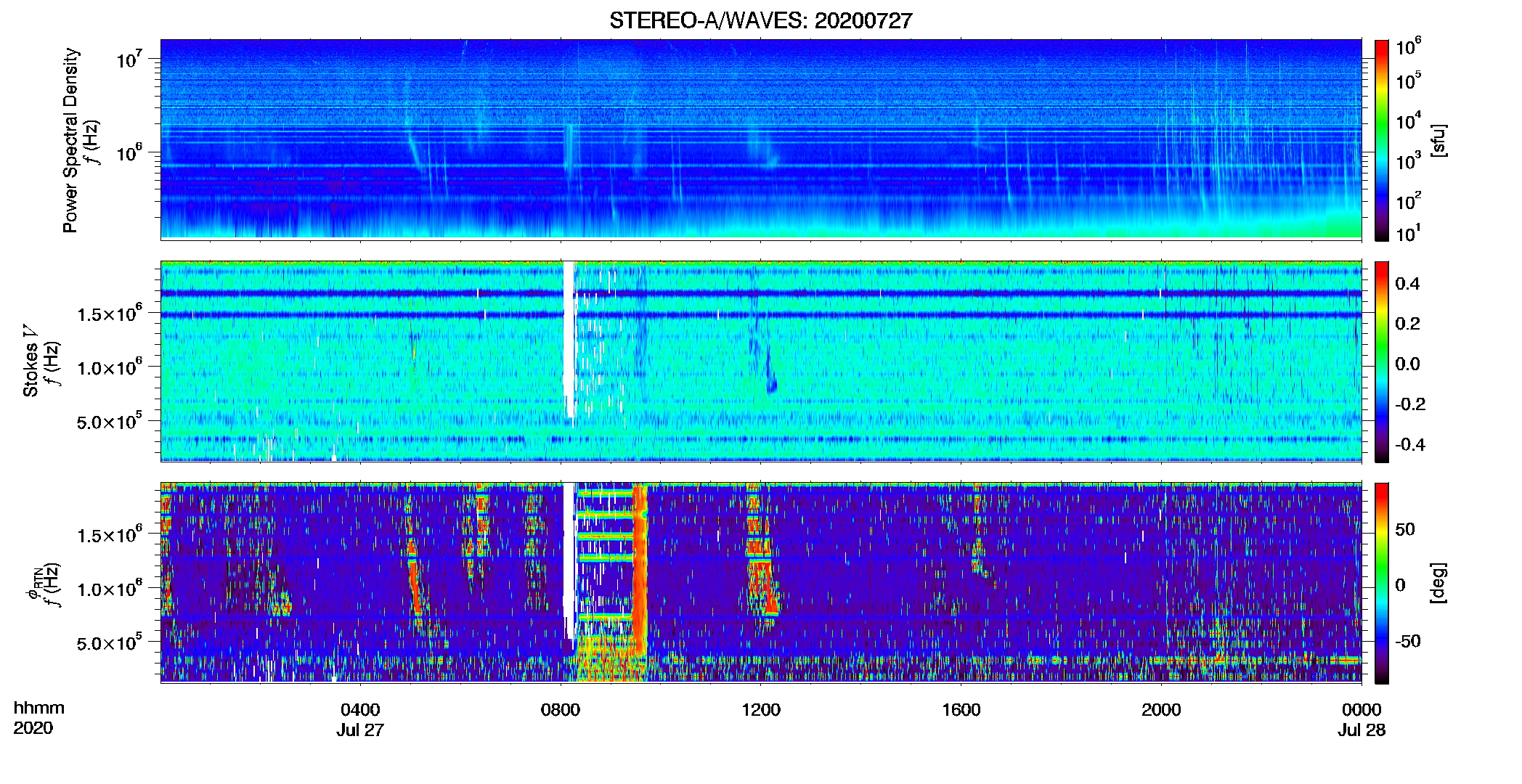Click the 2020 year label
This screenshot has width=1522, height=784.
coord(33,728)
